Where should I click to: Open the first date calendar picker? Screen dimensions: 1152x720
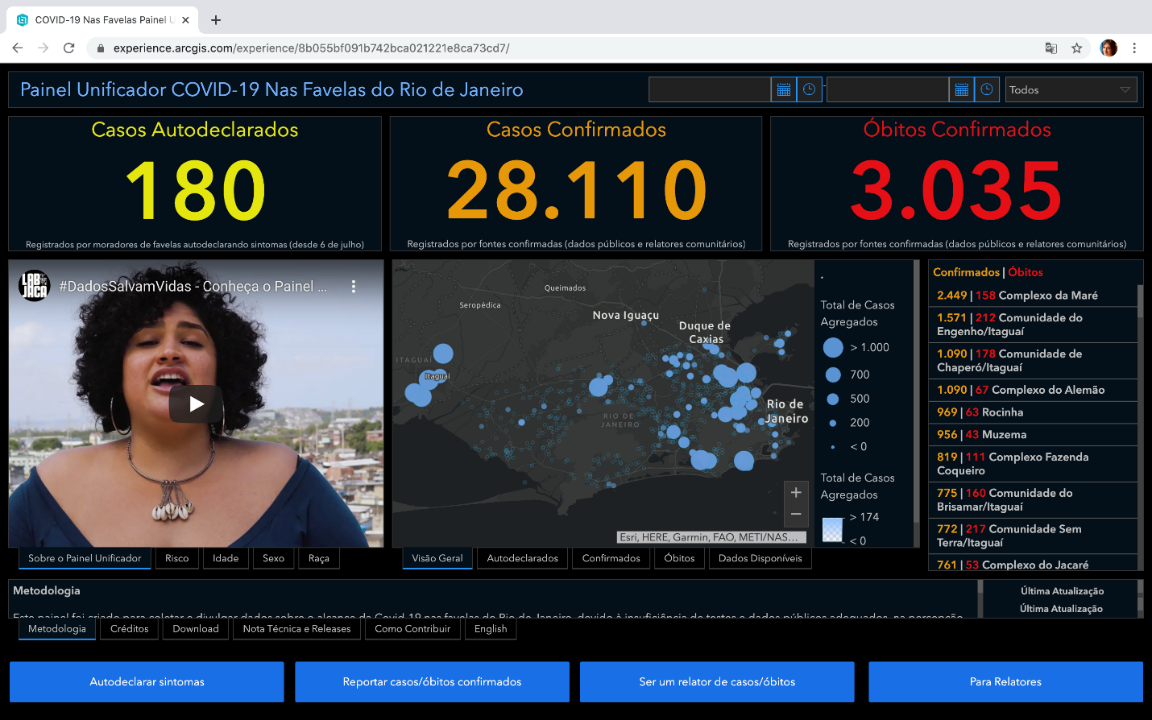tap(783, 90)
